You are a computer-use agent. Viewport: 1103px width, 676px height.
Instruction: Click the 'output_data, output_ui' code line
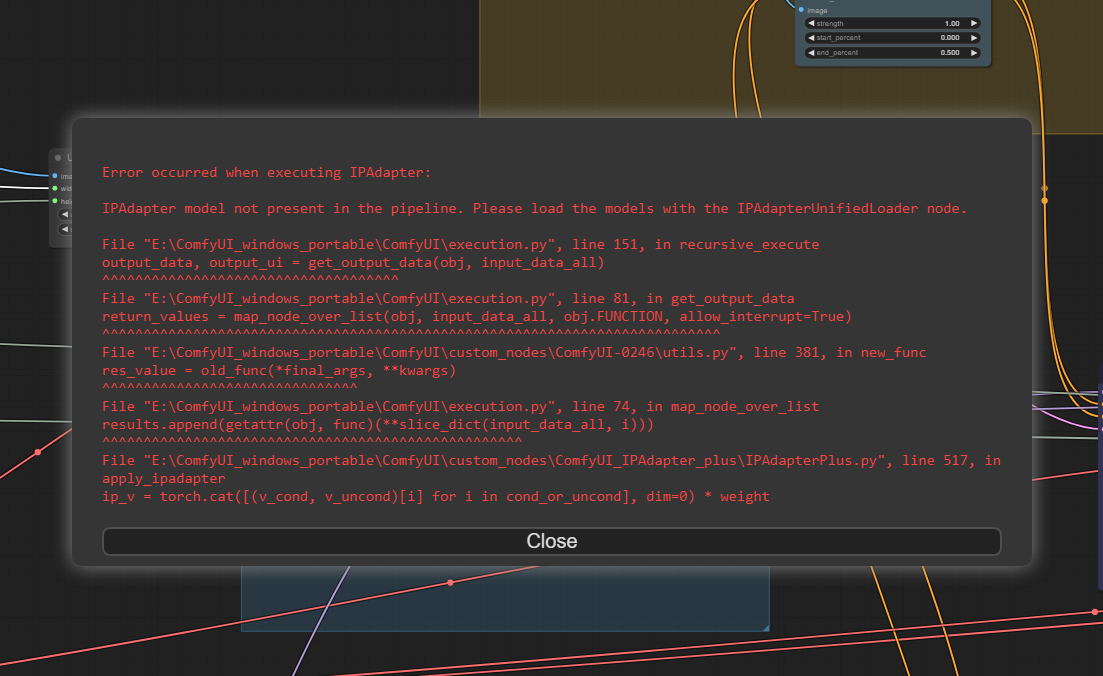[353, 262]
